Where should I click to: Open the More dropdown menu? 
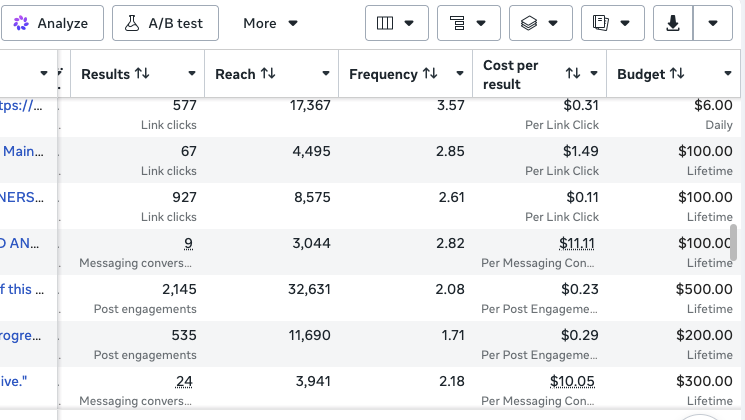[270, 23]
